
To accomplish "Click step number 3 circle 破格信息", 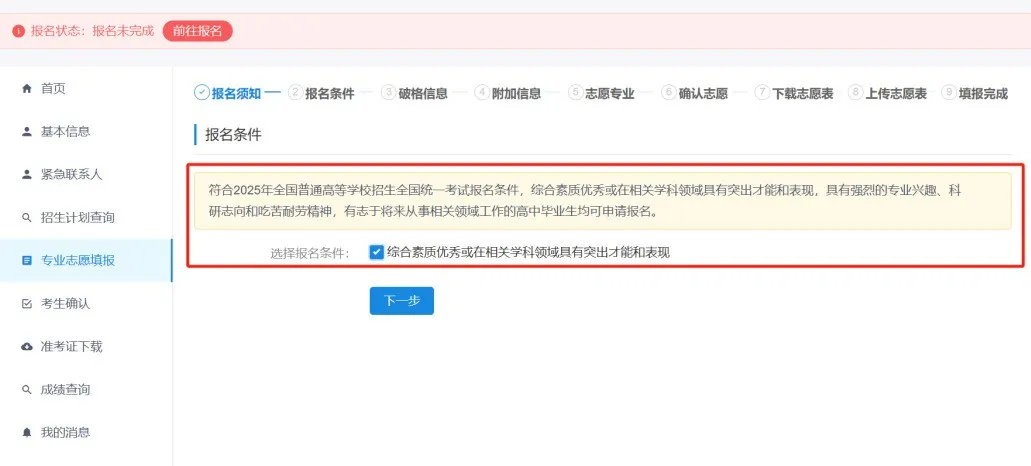I will tap(389, 93).
